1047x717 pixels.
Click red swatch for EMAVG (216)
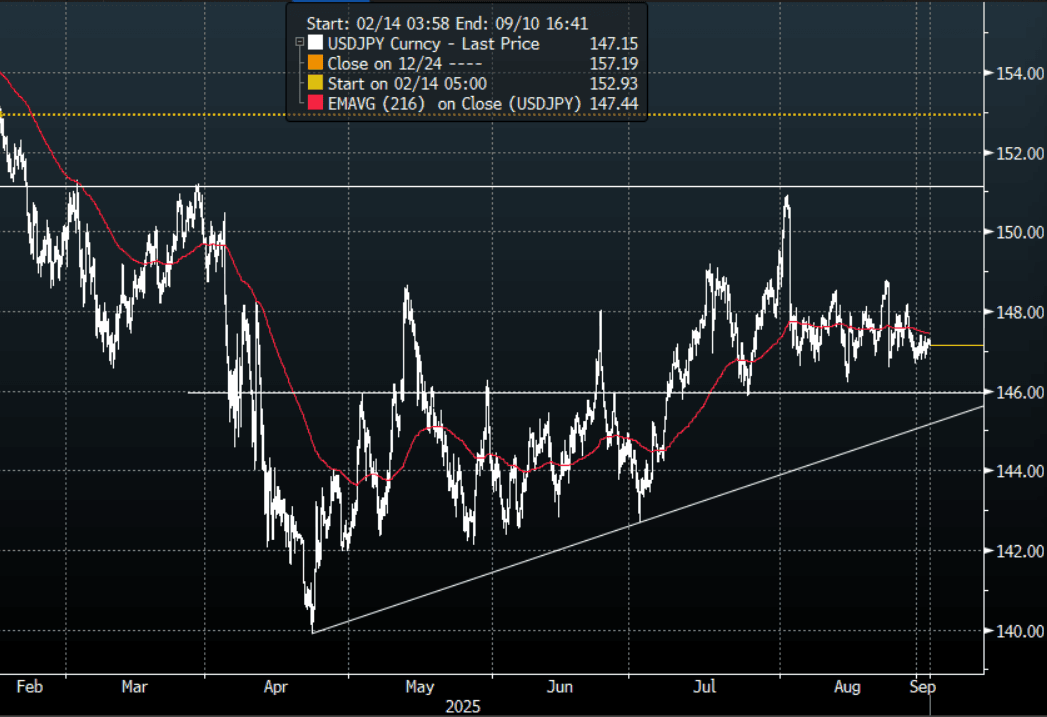tap(316, 103)
